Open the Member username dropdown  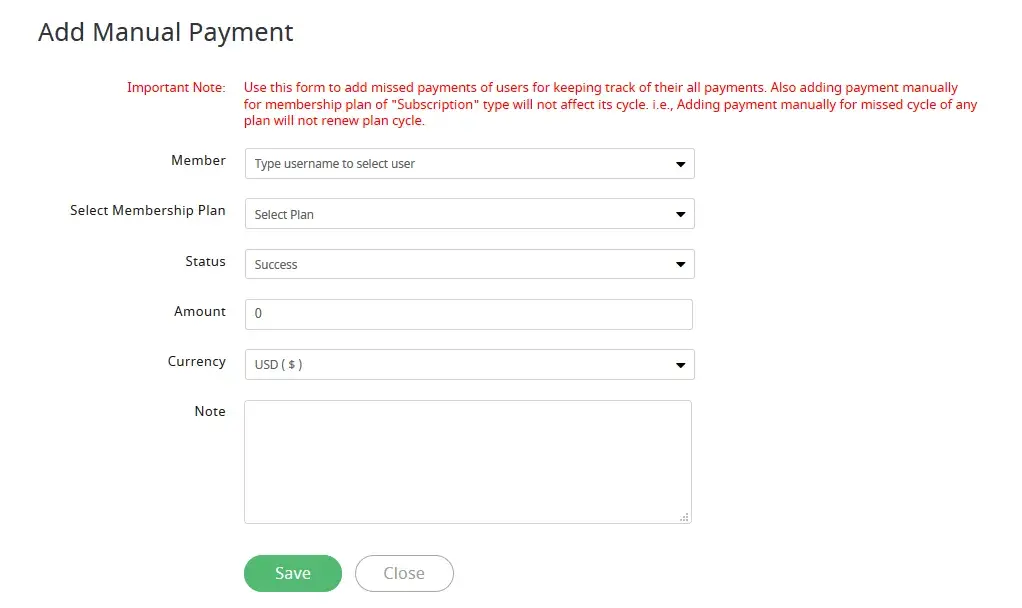(x=460, y=164)
